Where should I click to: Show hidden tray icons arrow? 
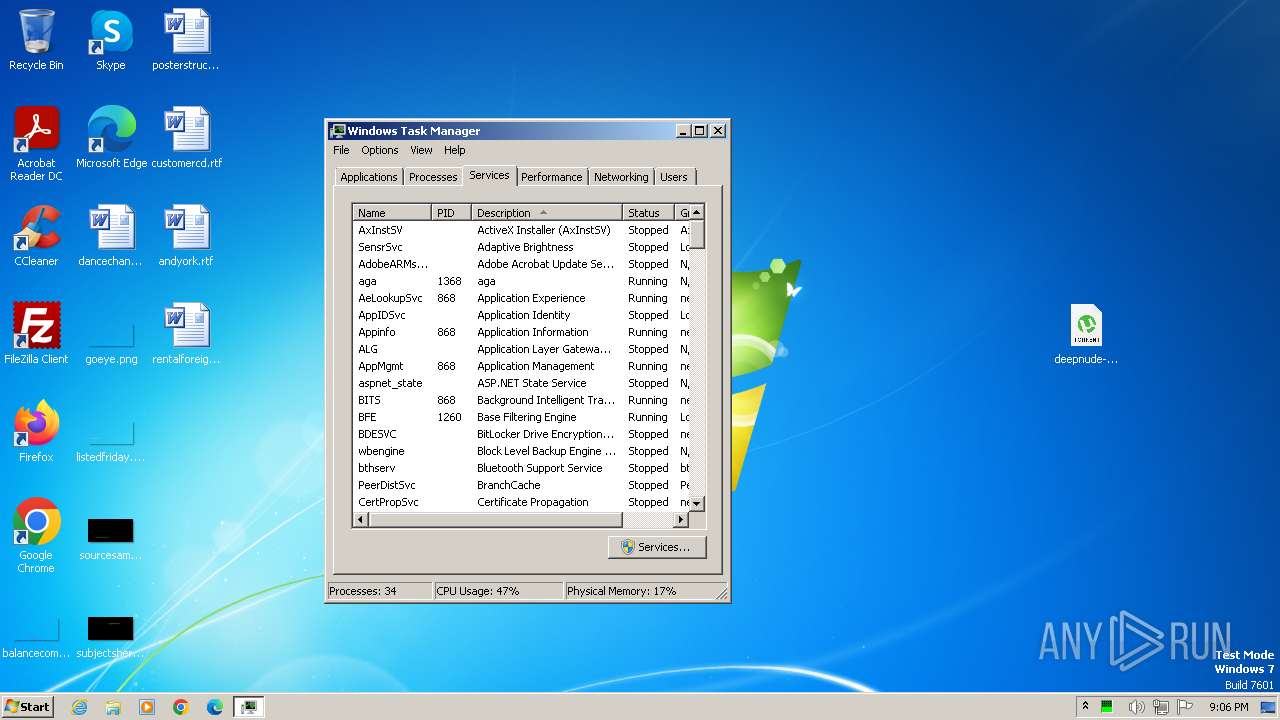(1085, 706)
